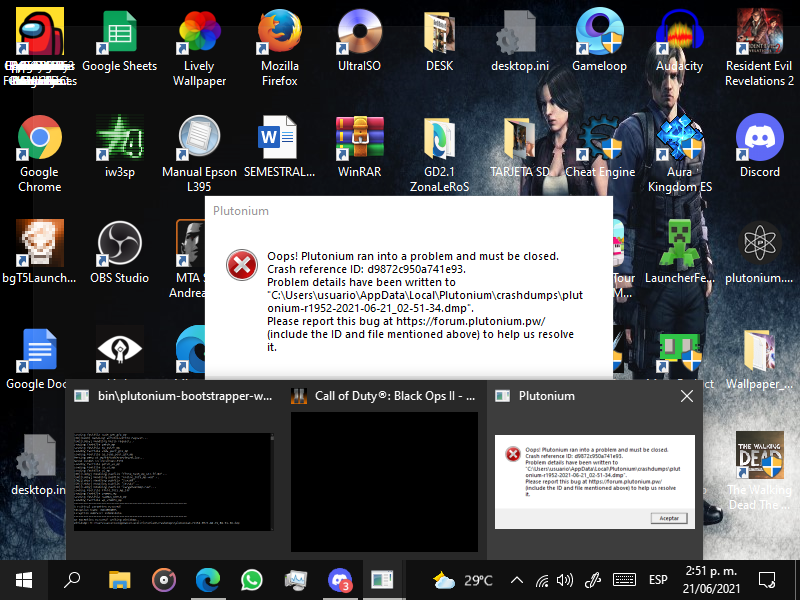This screenshot has height=600, width=800.
Task: Open the DESK folder icon
Action: [x=439, y=41]
